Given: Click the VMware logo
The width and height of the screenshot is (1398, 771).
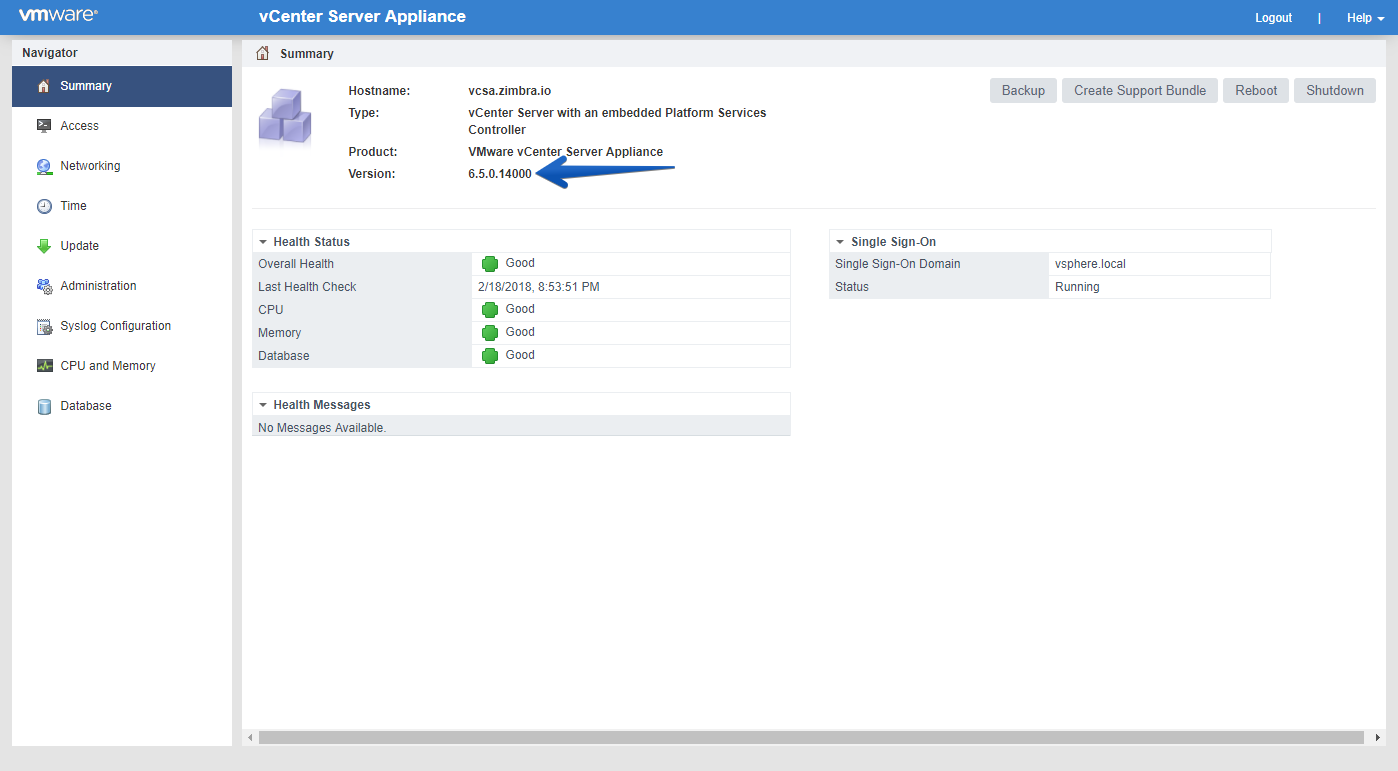Looking at the screenshot, I should (58, 16).
